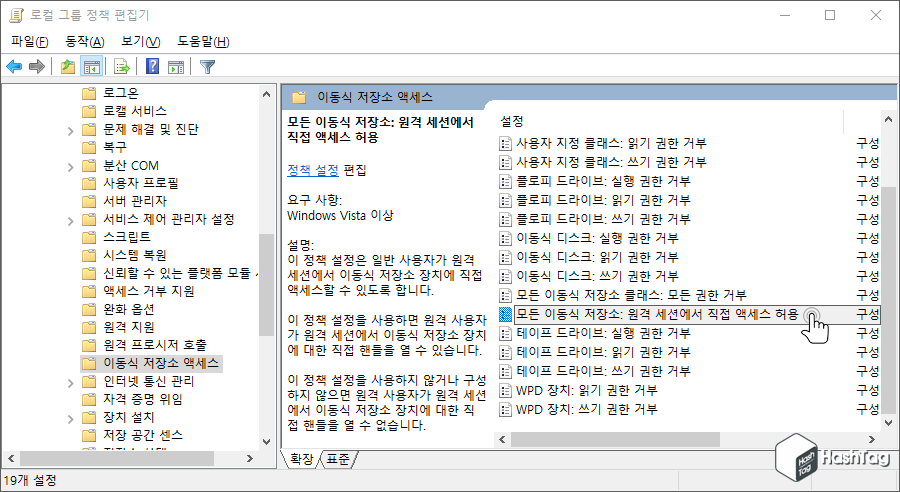900x492 pixels.
Task: Click the 복구 folder icon
Action: [x=89, y=147]
